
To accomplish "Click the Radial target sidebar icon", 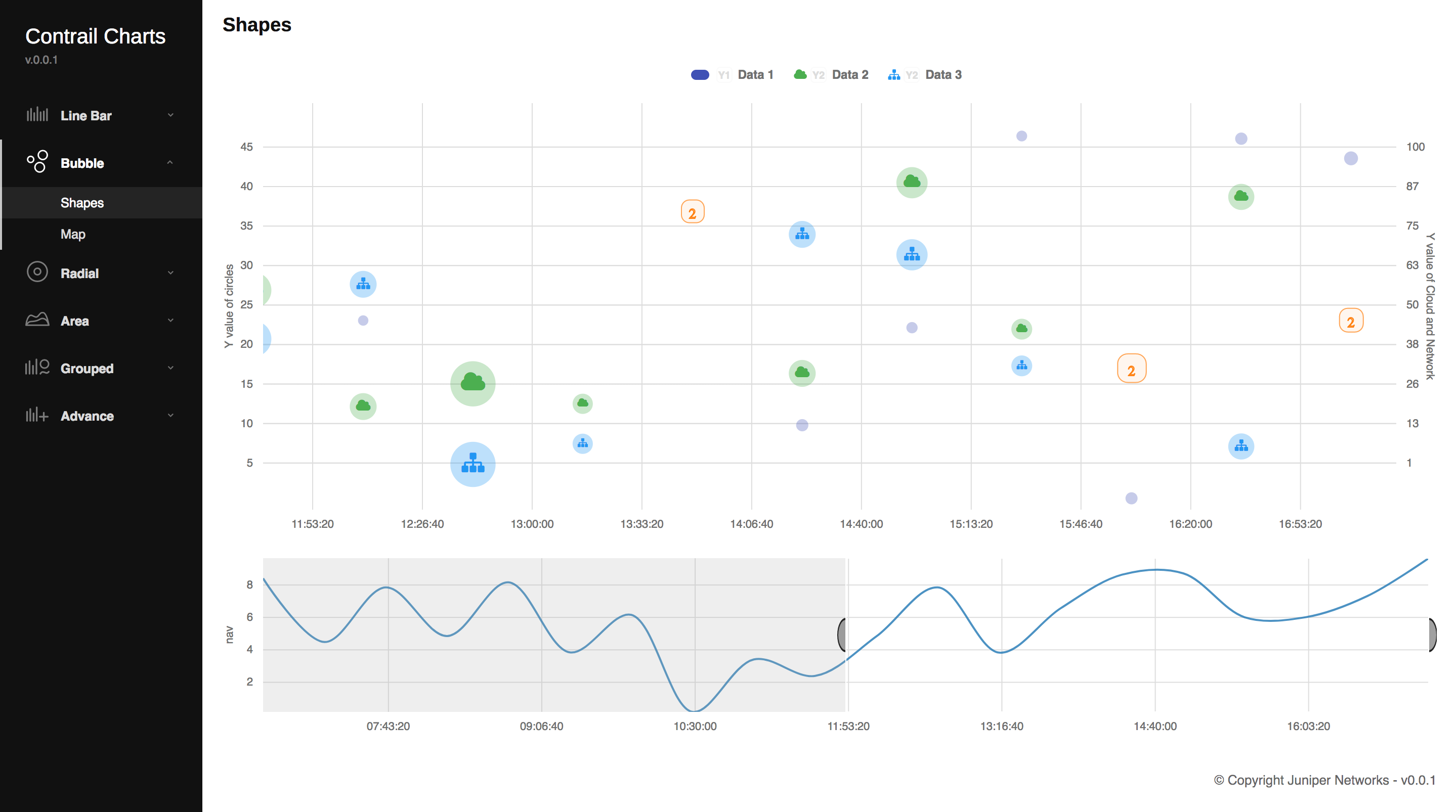I will tap(37, 272).
